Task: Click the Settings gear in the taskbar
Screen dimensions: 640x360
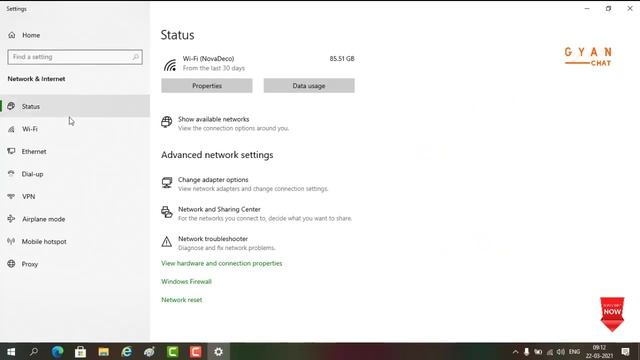Action: click(x=219, y=351)
